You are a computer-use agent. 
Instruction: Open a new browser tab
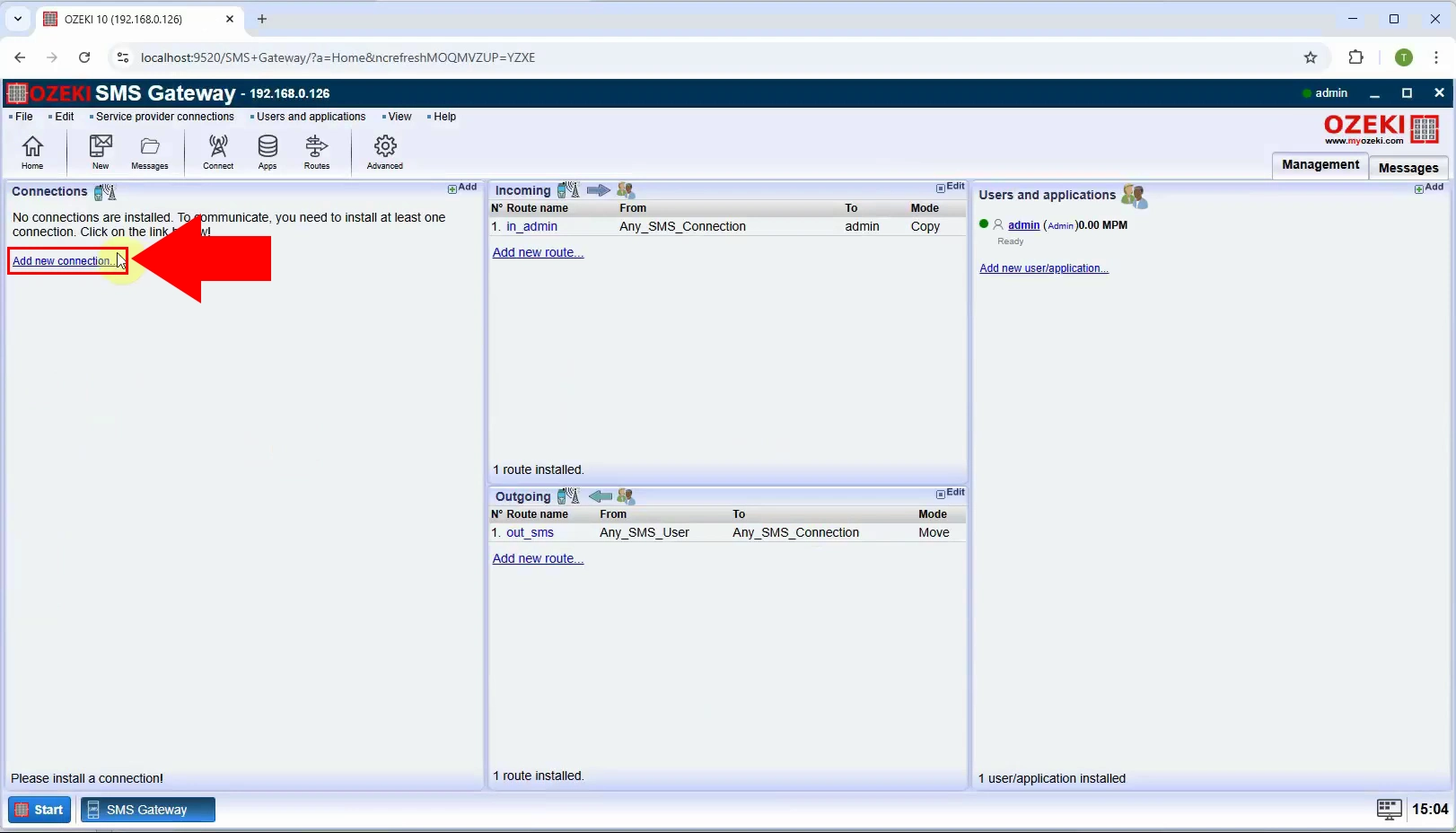pos(262,19)
